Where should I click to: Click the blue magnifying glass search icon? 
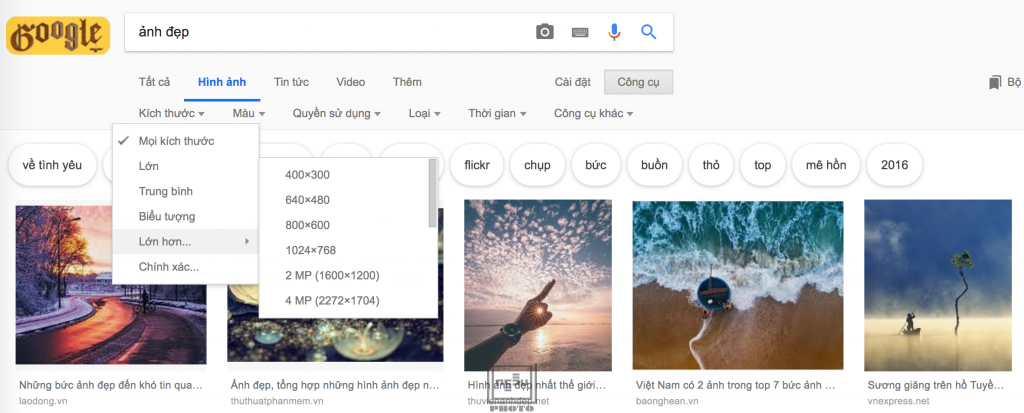[x=648, y=31]
